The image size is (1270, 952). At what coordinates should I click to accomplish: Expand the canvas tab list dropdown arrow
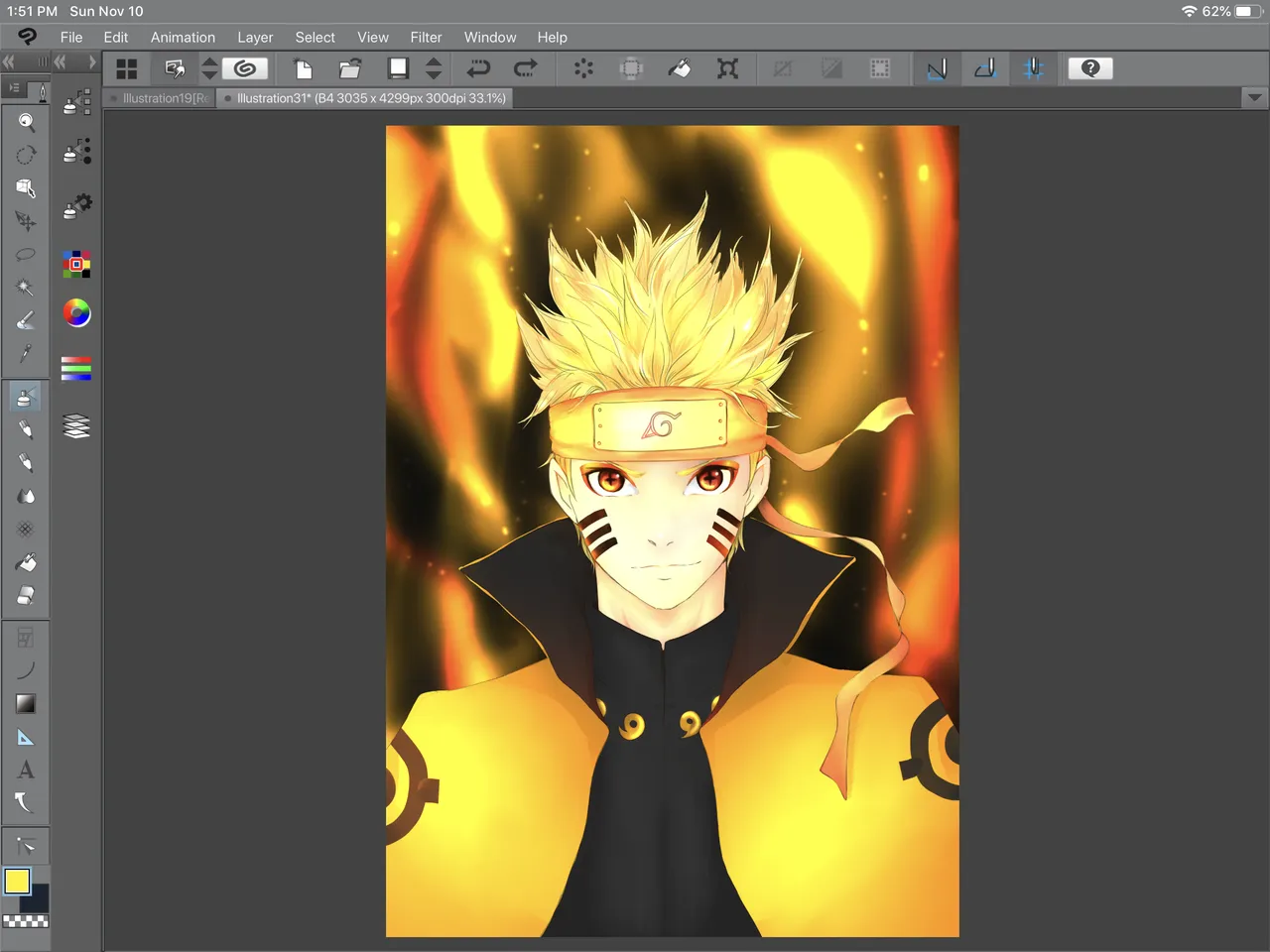point(1254,98)
